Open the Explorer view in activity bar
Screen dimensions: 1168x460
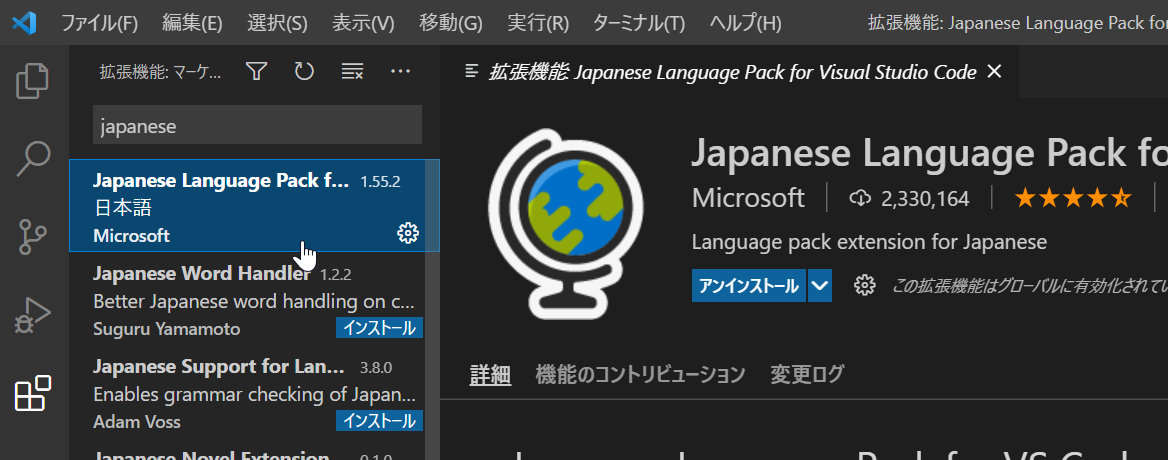(x=33, y=81)
